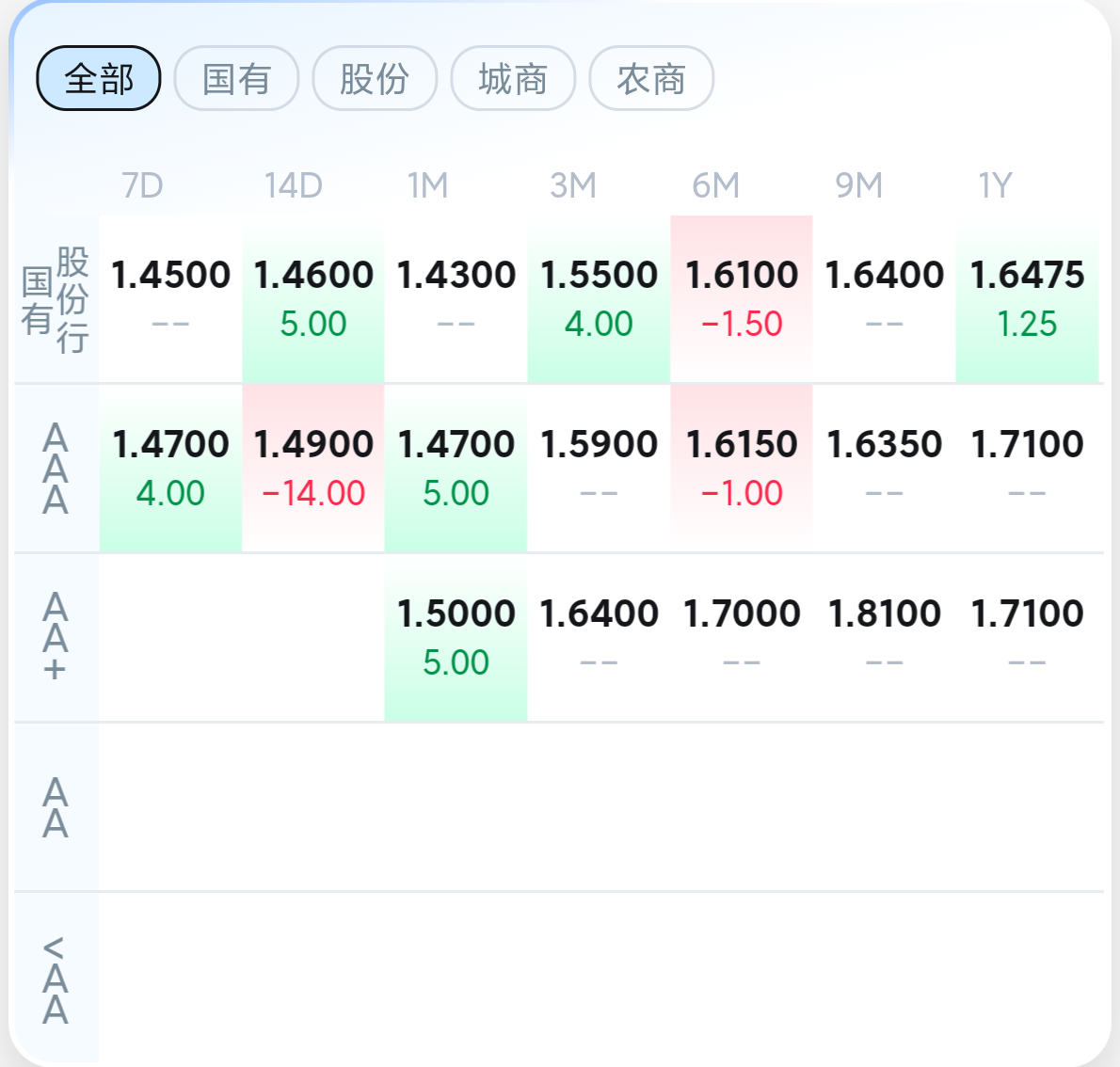Click the 7D column header
This screenshot has width=1120, height=1067.
(x=142, y=185)
